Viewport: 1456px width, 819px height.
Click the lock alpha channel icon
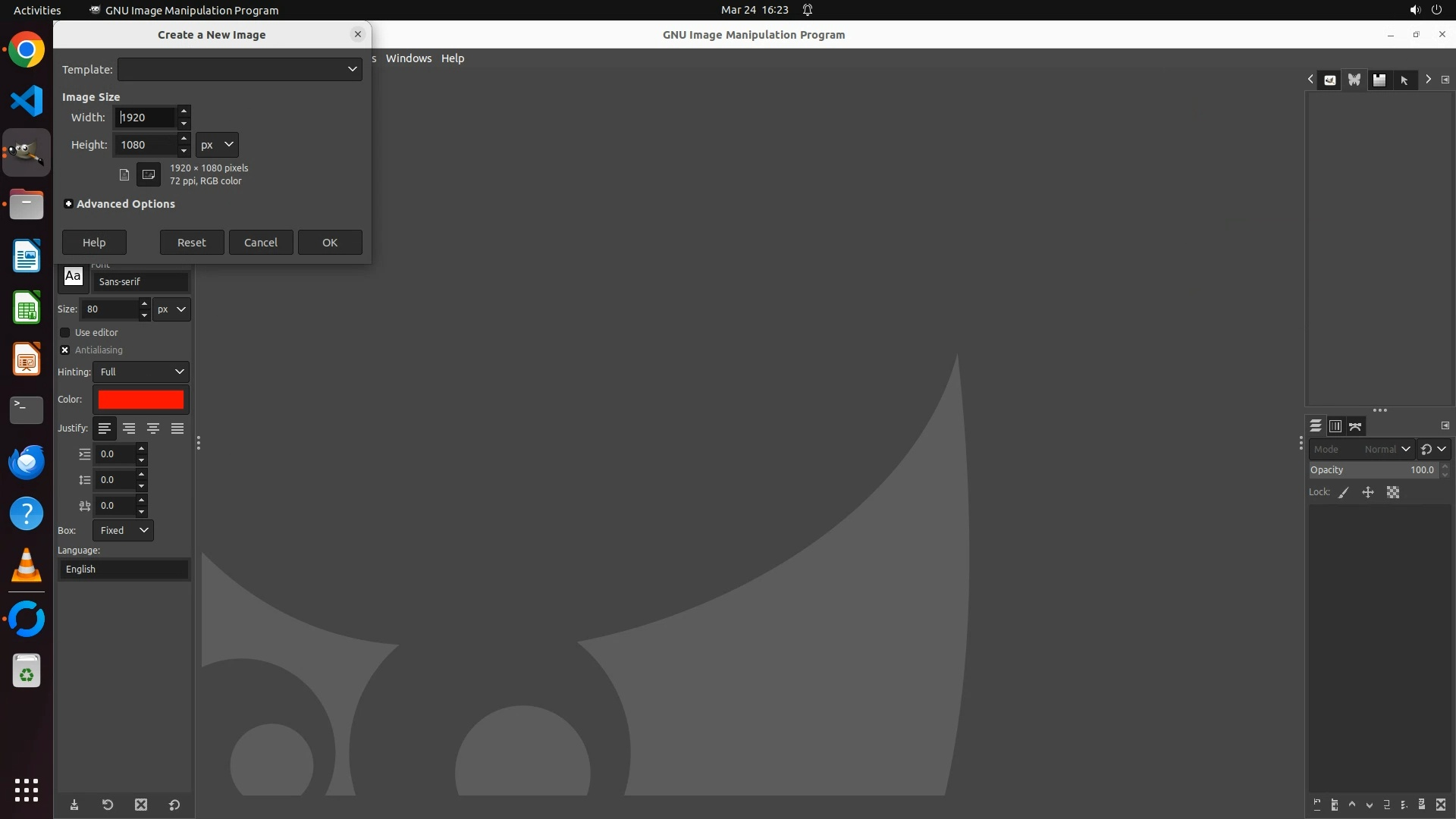[x=1393, y=493]
